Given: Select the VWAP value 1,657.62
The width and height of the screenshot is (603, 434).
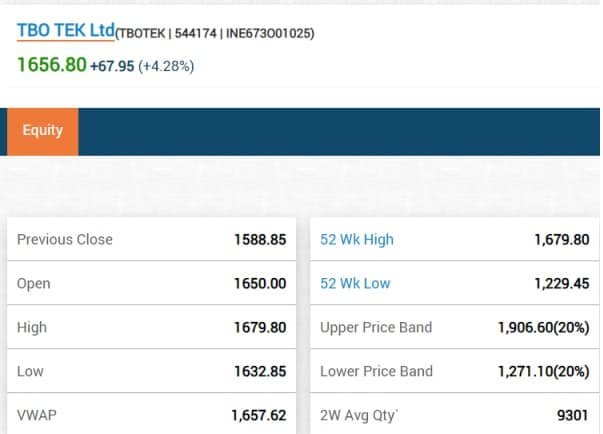Looking at the screenshot, I should 258,415.
